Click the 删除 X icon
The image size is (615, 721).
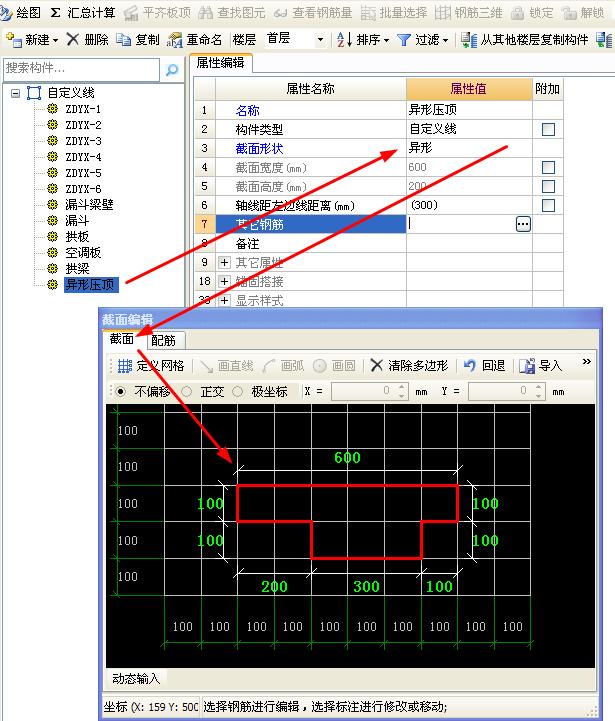(73, 39)
